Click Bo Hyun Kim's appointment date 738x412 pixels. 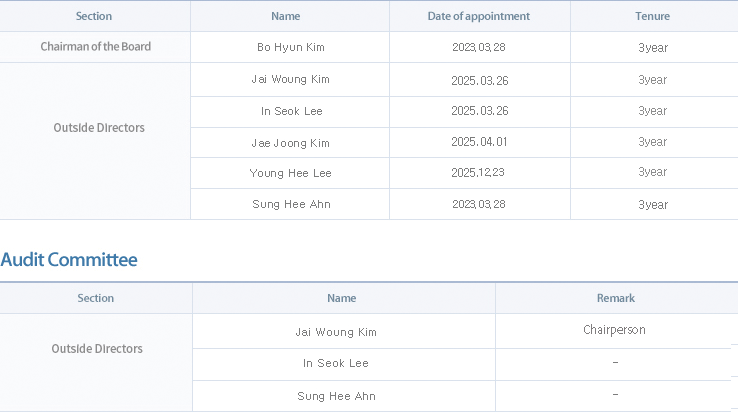[x=479, y=47]
